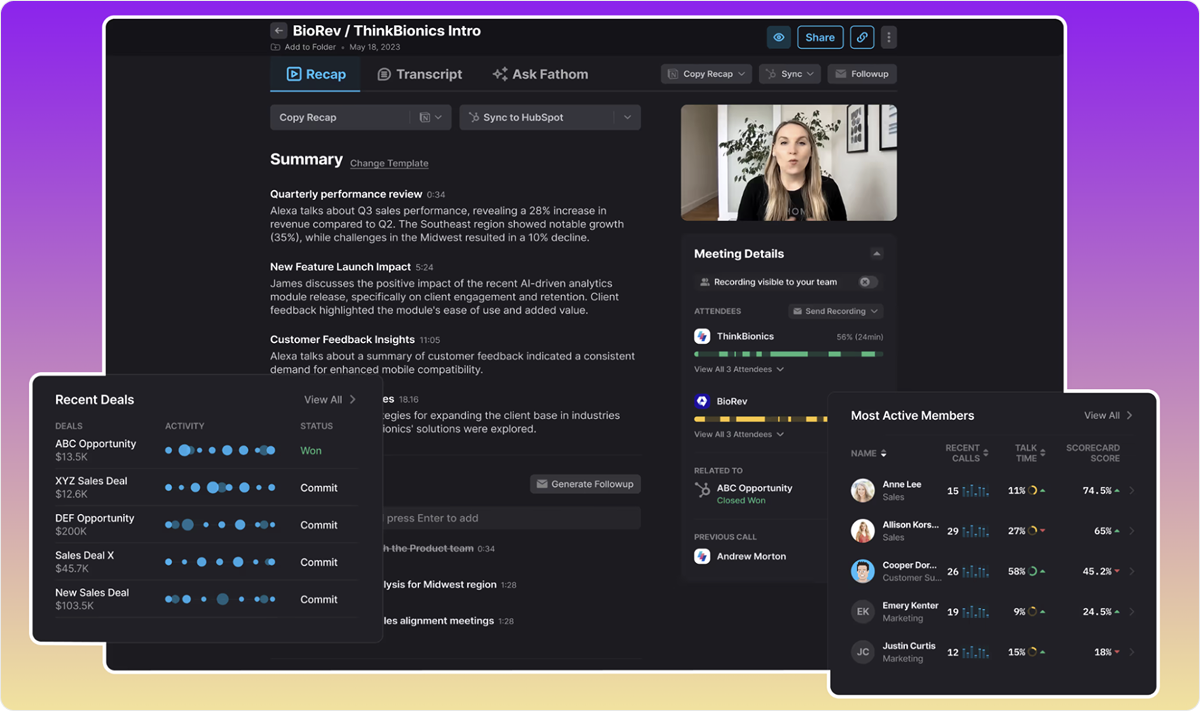Viewport: 1200px width, 711px height.
Task: Select New Sales Deal $103.5K row
Action: [x=207, y=599]
